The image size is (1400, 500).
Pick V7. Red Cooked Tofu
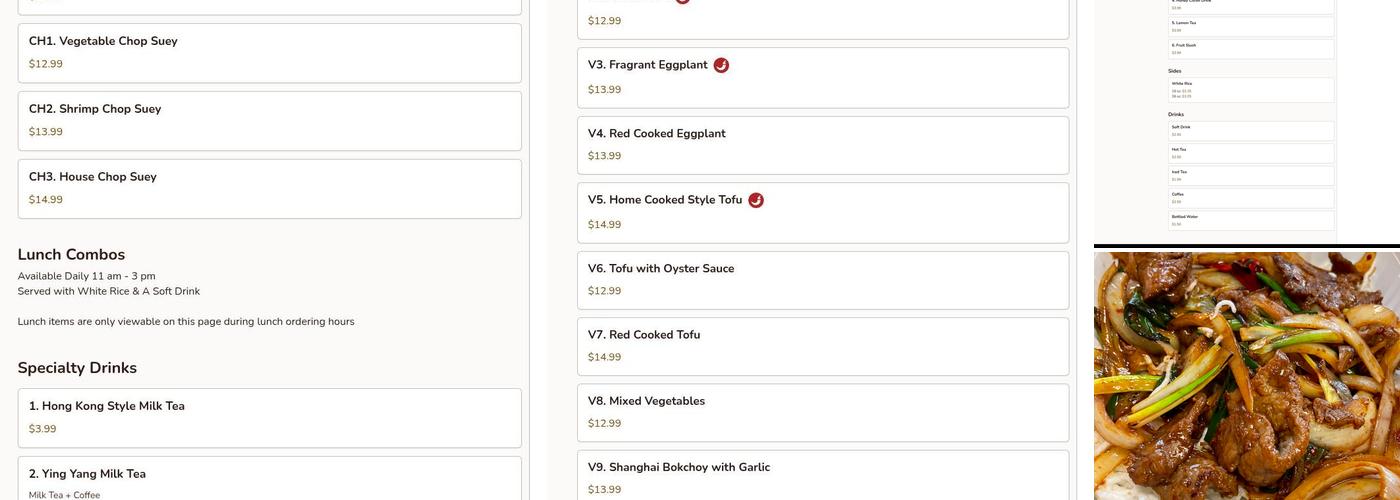coord(822,346)
